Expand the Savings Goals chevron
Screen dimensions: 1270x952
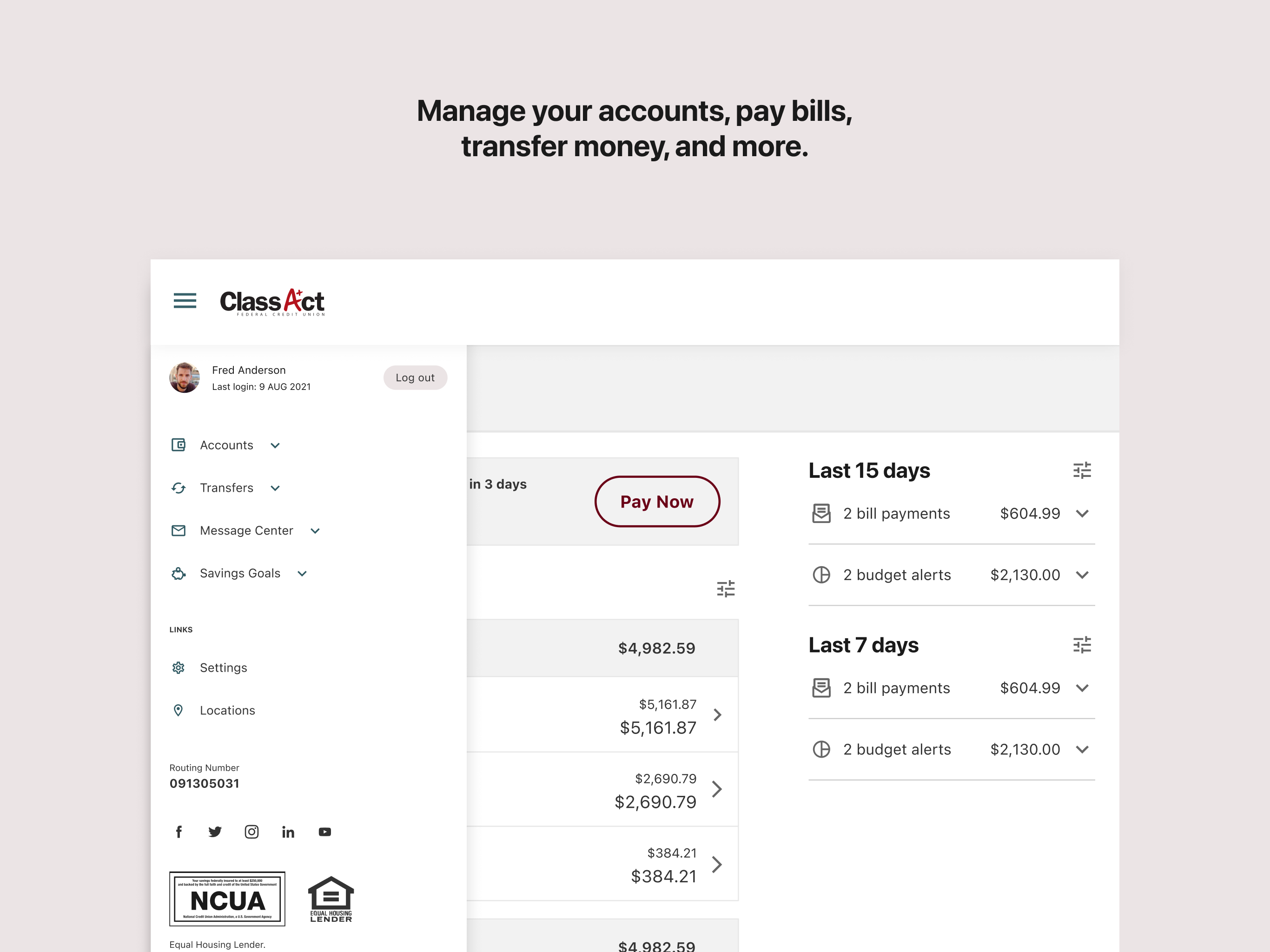click(x=303, y=574)
